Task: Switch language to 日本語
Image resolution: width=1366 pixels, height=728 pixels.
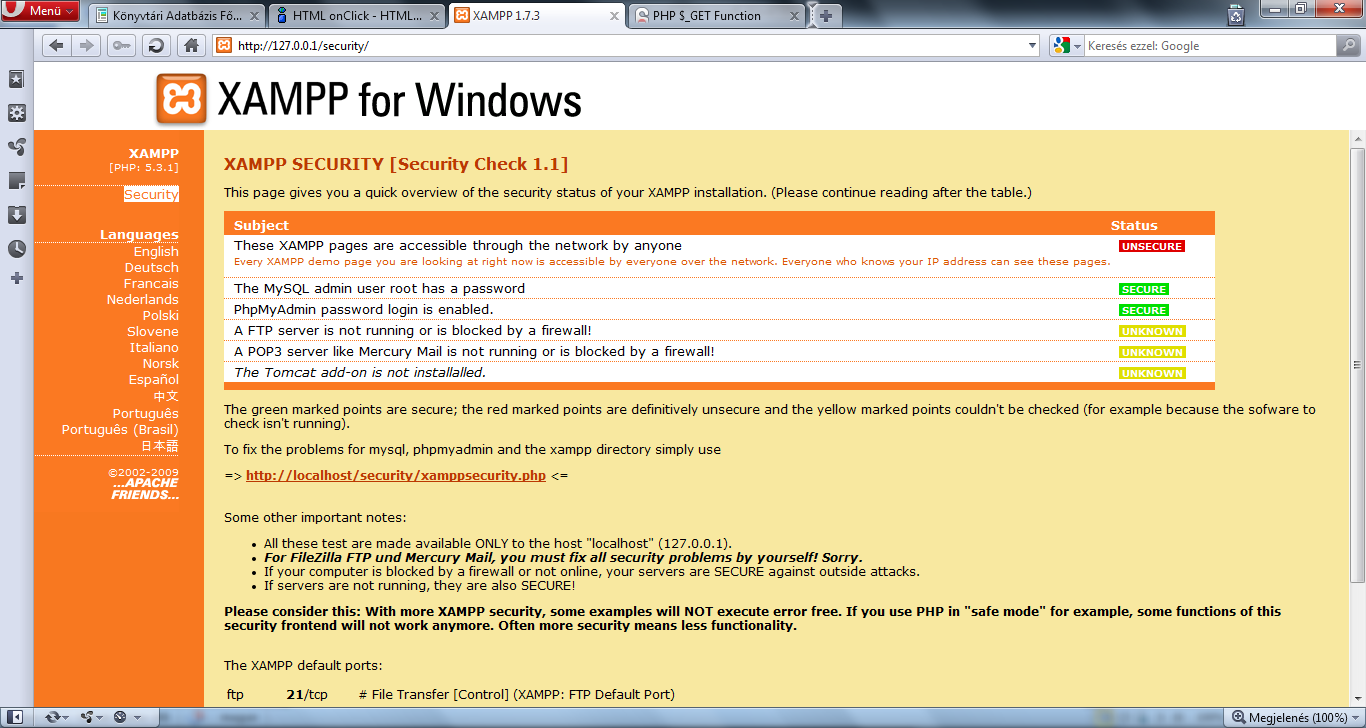Action: click(x=159, y=446)
